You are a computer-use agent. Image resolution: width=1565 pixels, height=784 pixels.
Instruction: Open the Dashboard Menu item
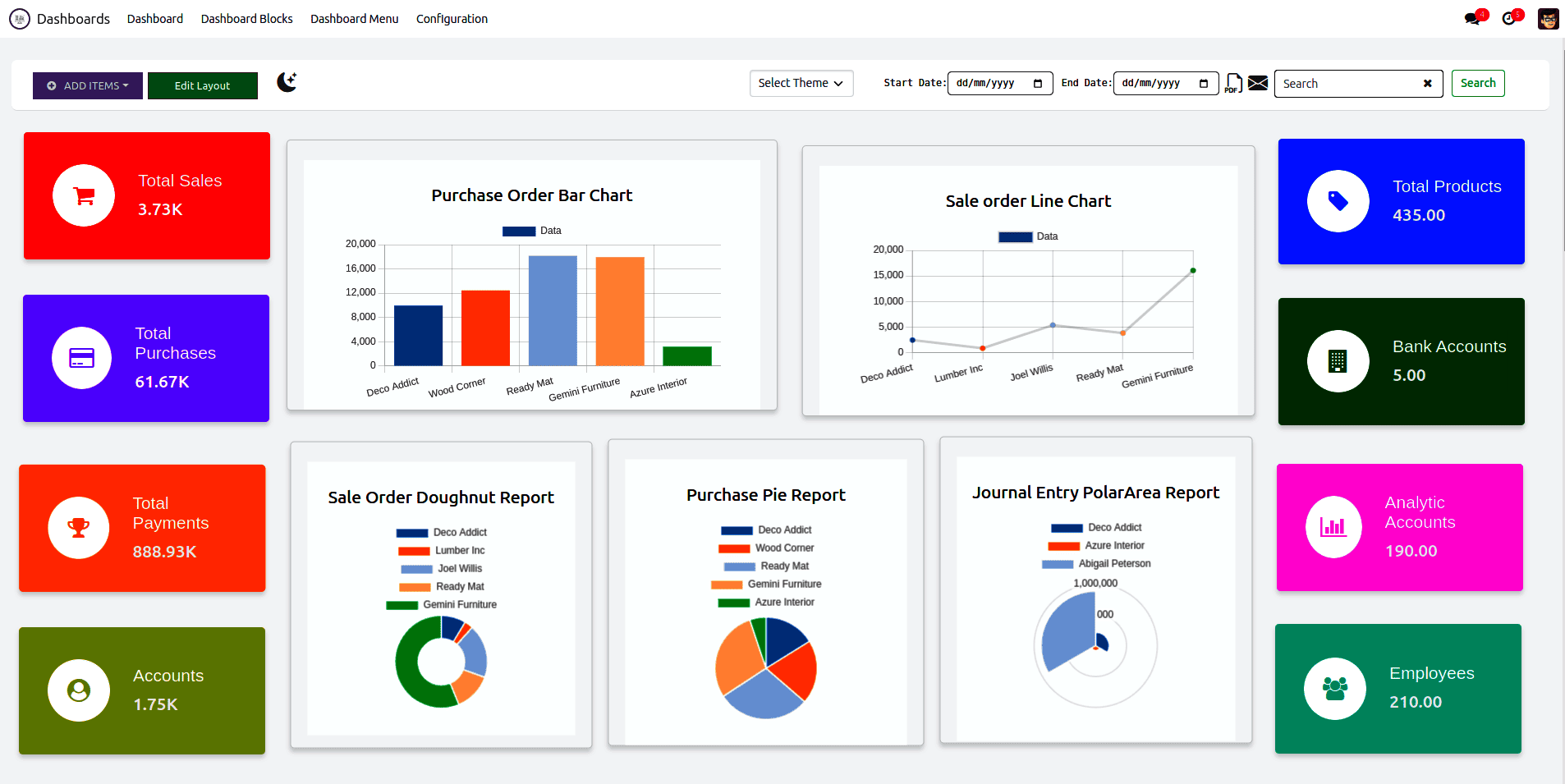click(354, 18)
